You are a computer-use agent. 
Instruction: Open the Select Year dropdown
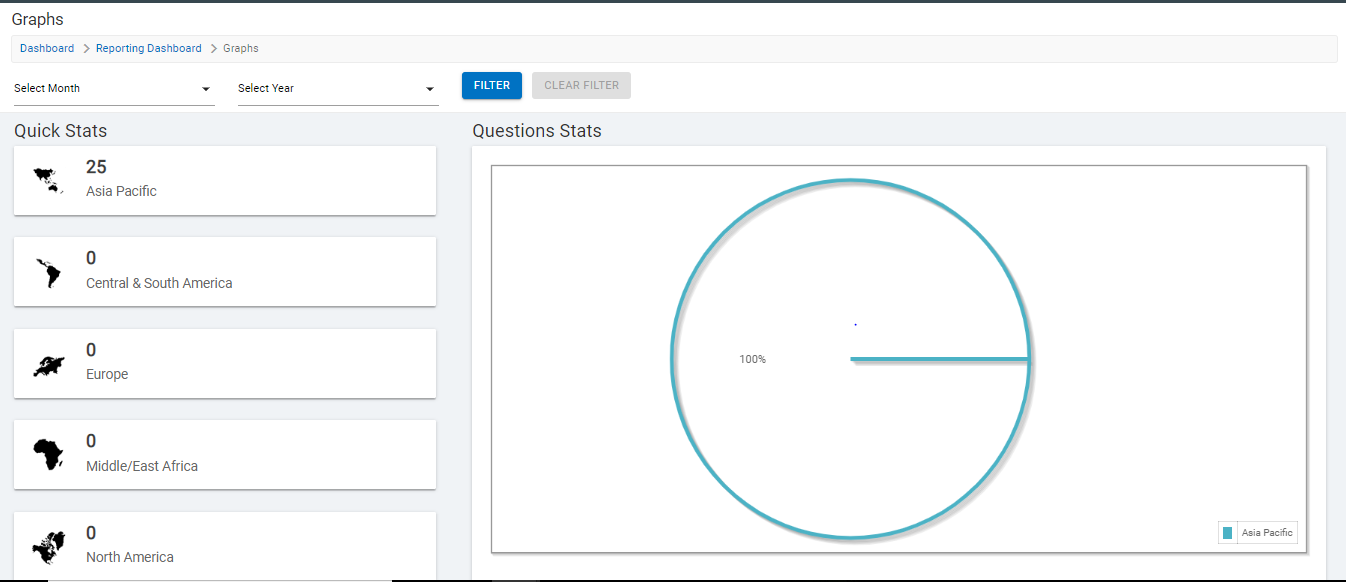pyautogui.click(x=337, y=89)
